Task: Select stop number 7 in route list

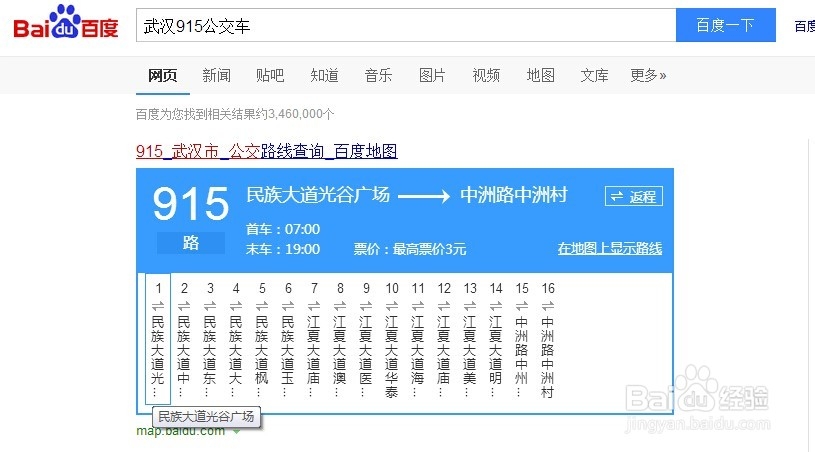Action: click(x=314, y=339)
